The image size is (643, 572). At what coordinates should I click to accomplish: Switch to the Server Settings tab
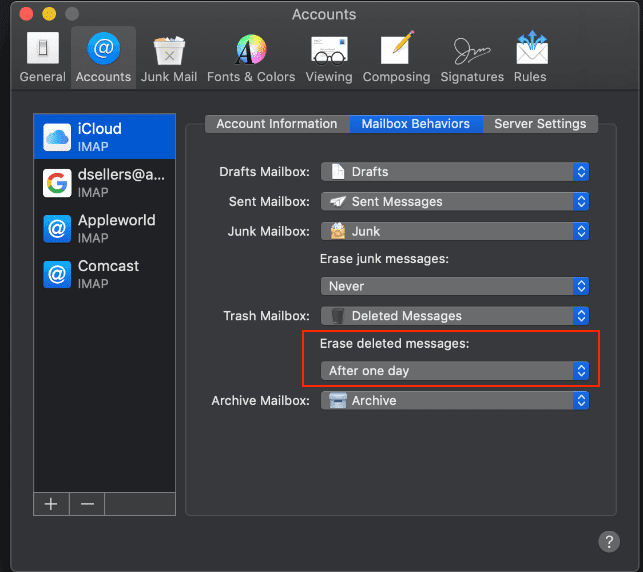click(x=540, y=124)
